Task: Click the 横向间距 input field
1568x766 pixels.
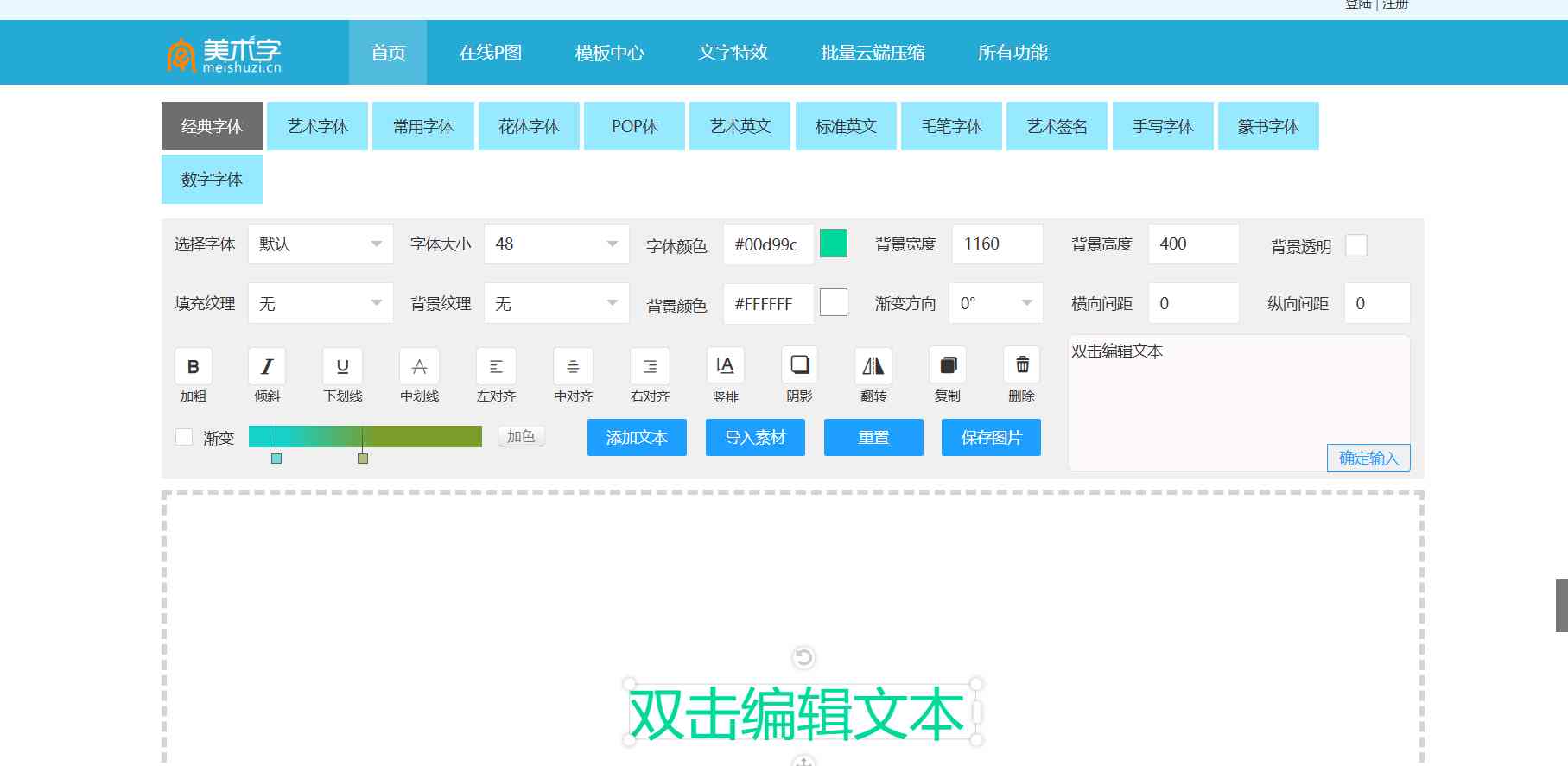Action: tap(1194, 303)
